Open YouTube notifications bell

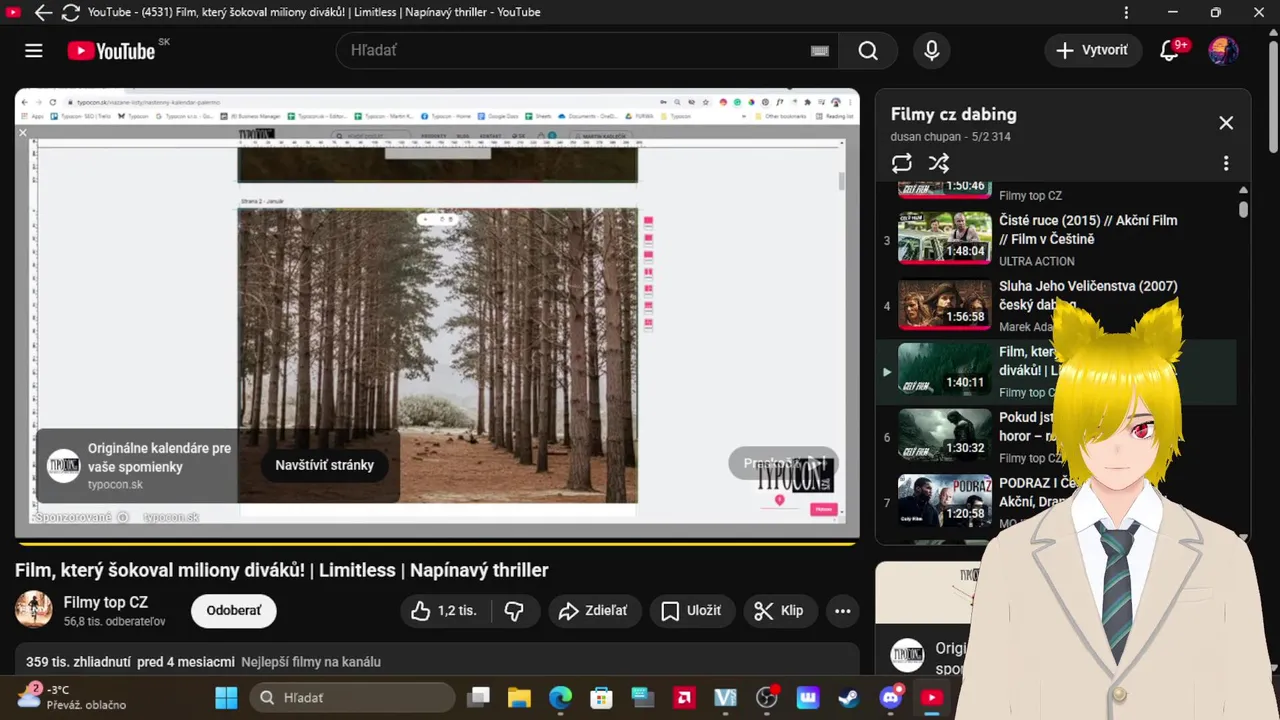(1169, 51)
